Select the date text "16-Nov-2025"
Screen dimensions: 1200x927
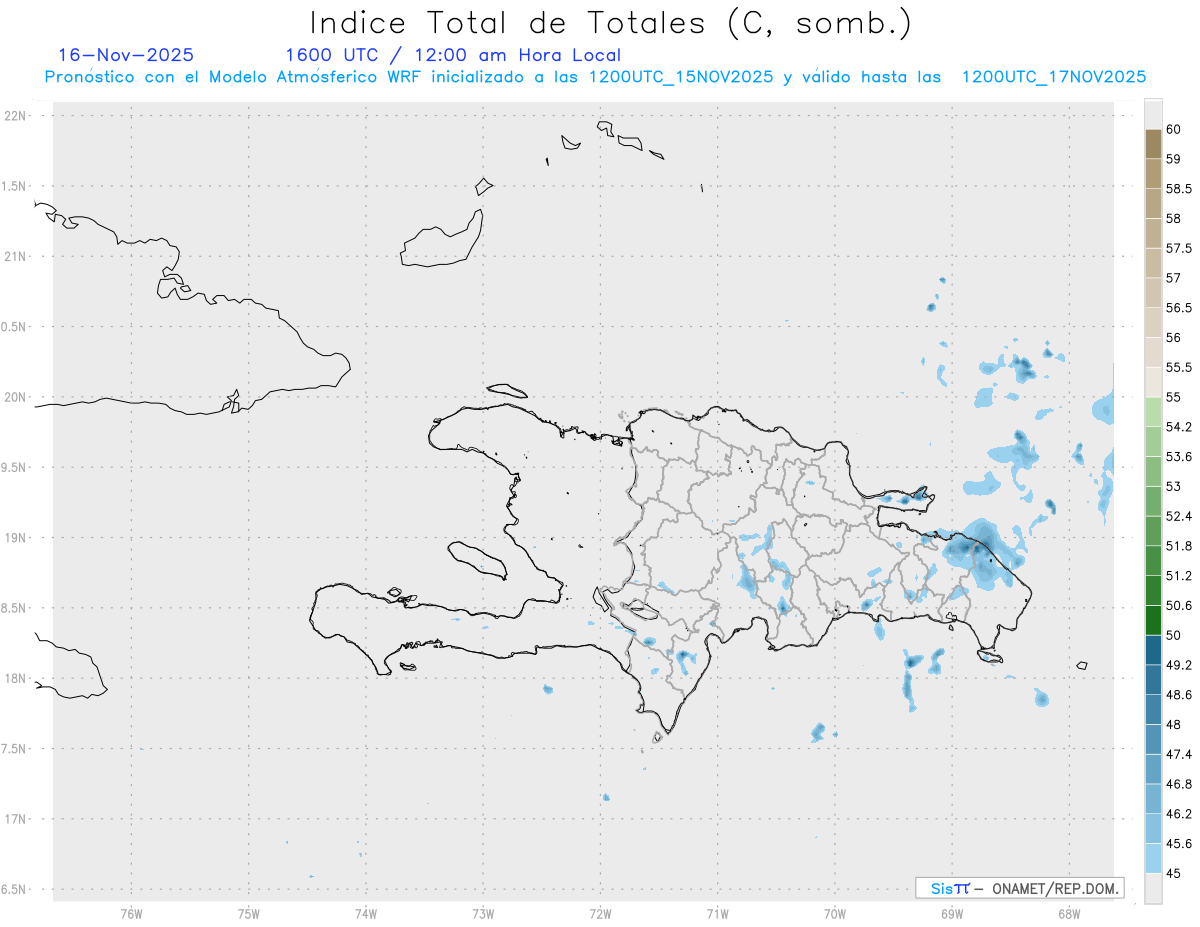(x=126, y=55)
